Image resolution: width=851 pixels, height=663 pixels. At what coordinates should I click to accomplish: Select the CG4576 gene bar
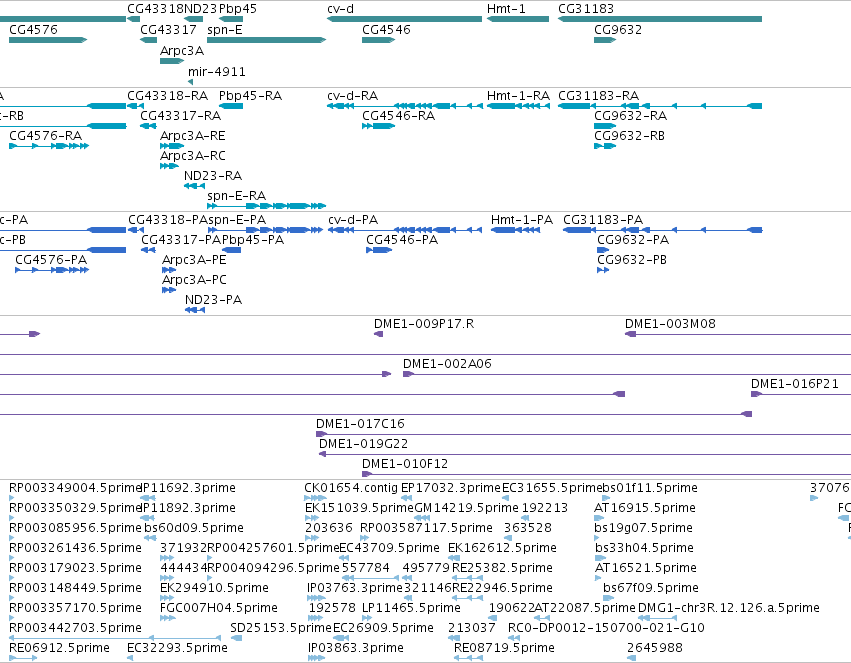pos(48,40)
